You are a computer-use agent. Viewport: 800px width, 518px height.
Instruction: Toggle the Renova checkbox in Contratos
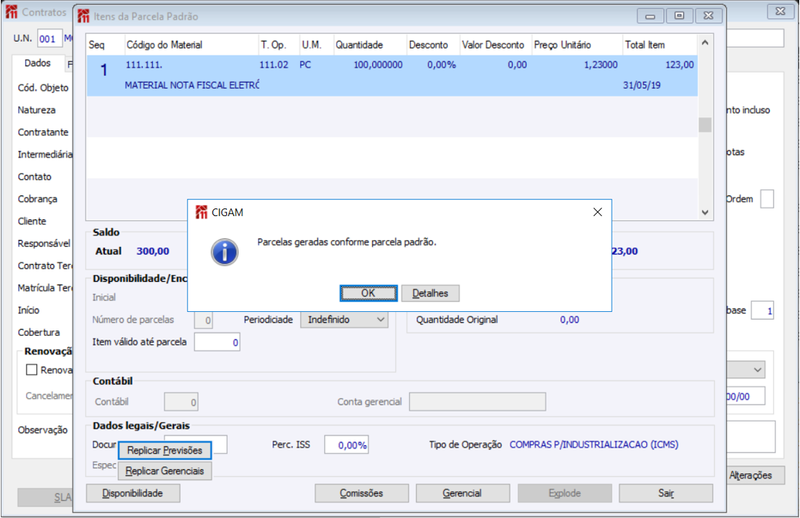[x=32, y=369]
